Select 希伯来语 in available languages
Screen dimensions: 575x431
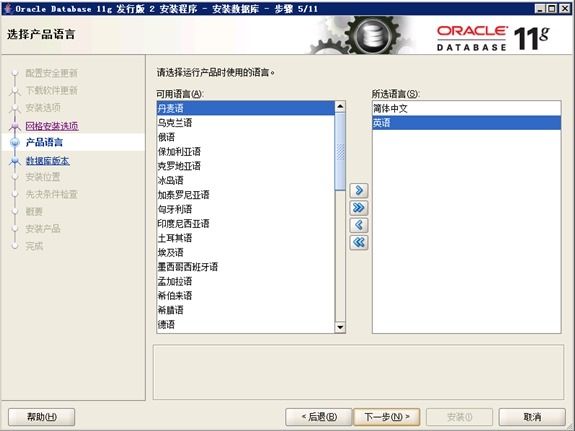pos(246,296)
